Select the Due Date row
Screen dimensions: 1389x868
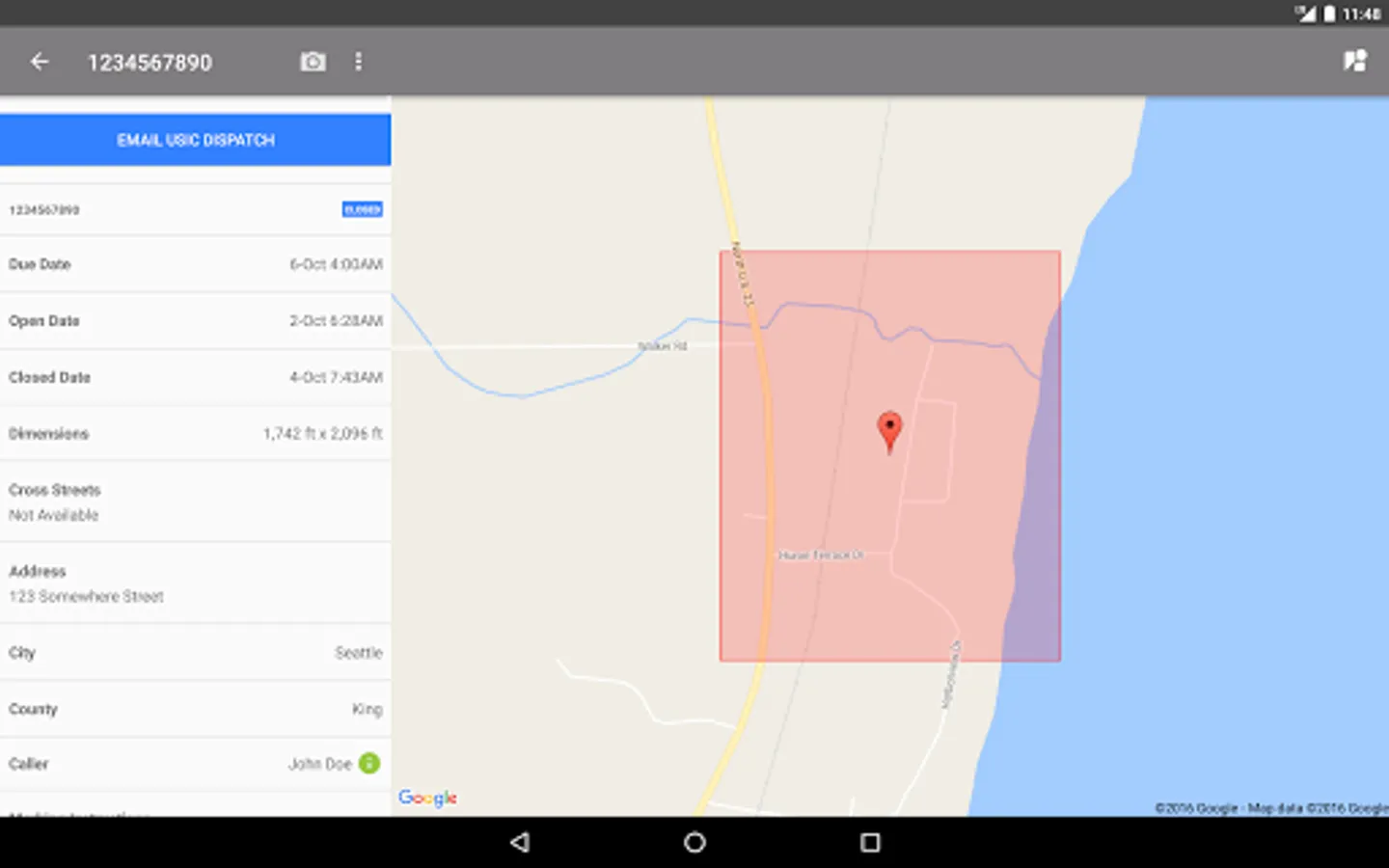pyautogui.click(x=196, y=264)
